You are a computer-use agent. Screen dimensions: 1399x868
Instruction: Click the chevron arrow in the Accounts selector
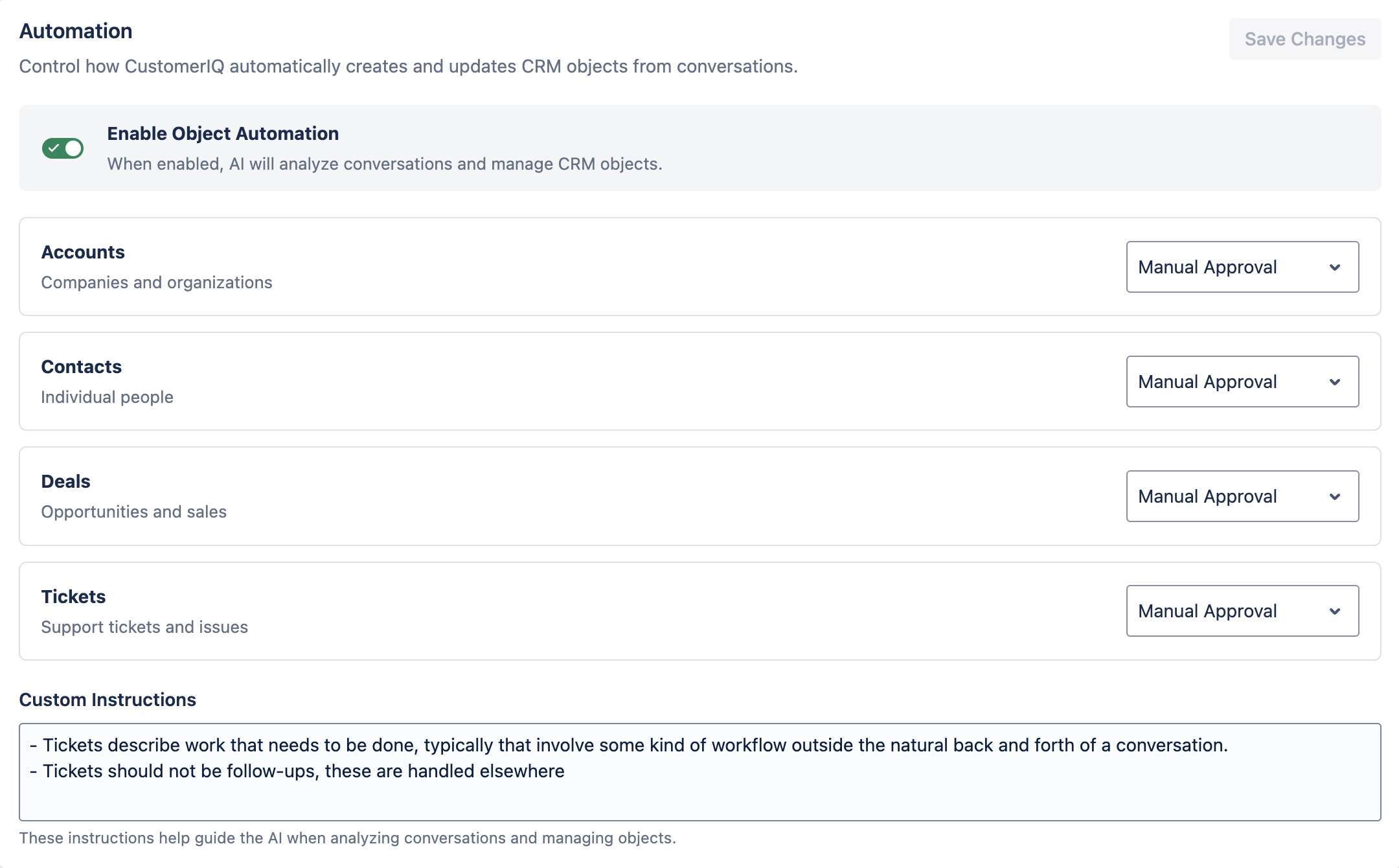click(x=1335, y=268)
